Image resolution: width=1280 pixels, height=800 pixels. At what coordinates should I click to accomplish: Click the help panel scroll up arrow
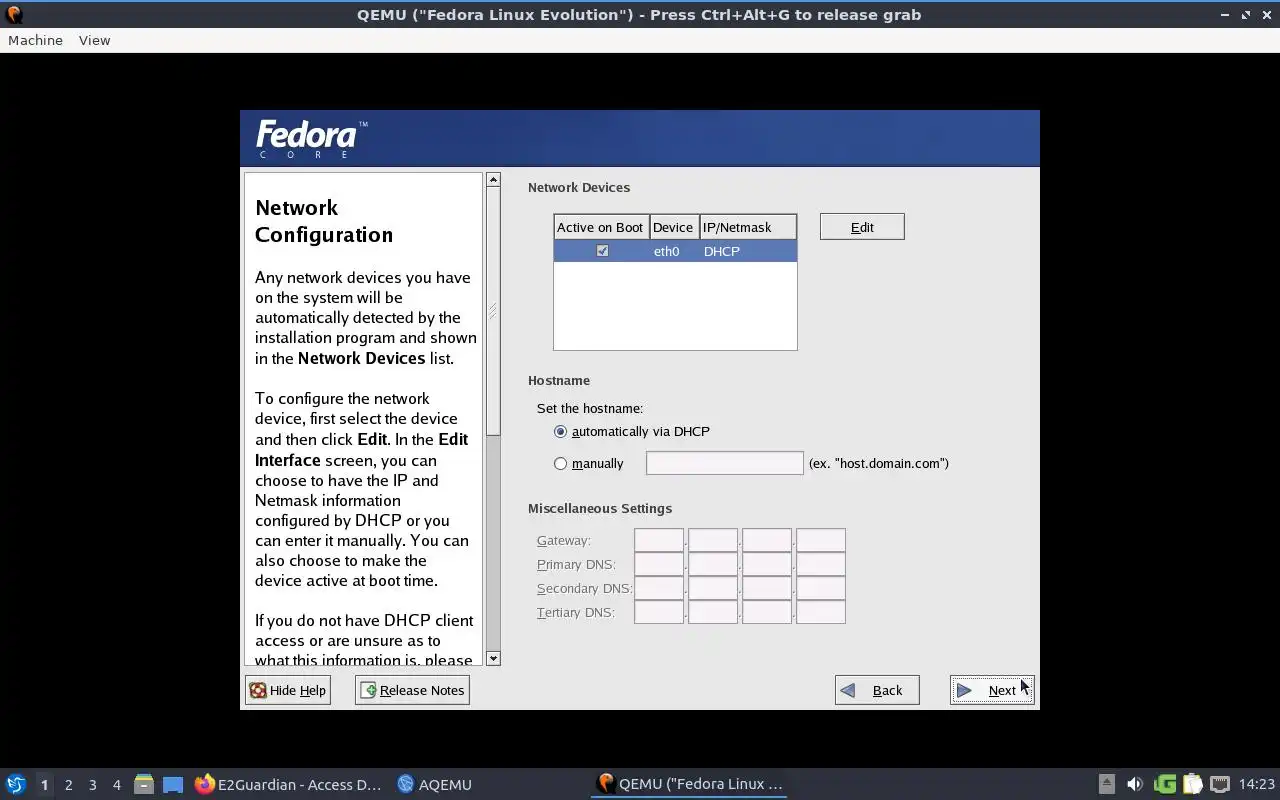(493, 180)
